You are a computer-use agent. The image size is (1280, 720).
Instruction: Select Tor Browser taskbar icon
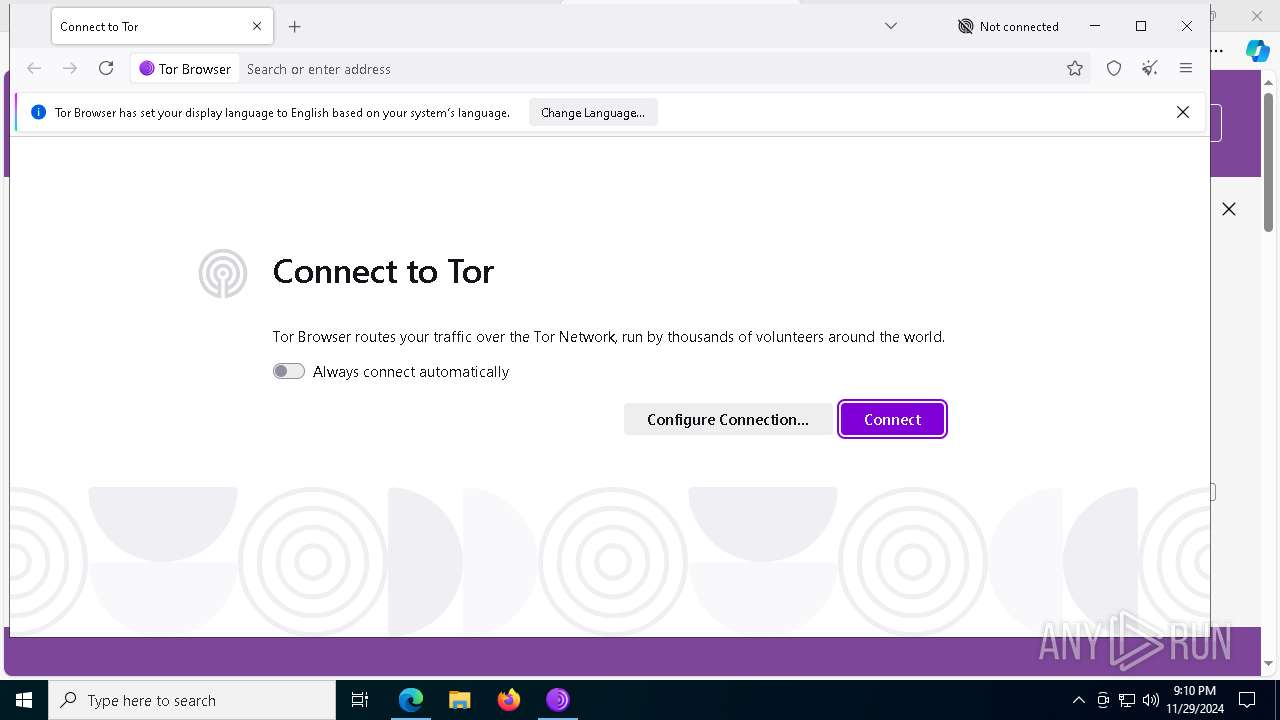pyautogui.click(x=557, y=700)
